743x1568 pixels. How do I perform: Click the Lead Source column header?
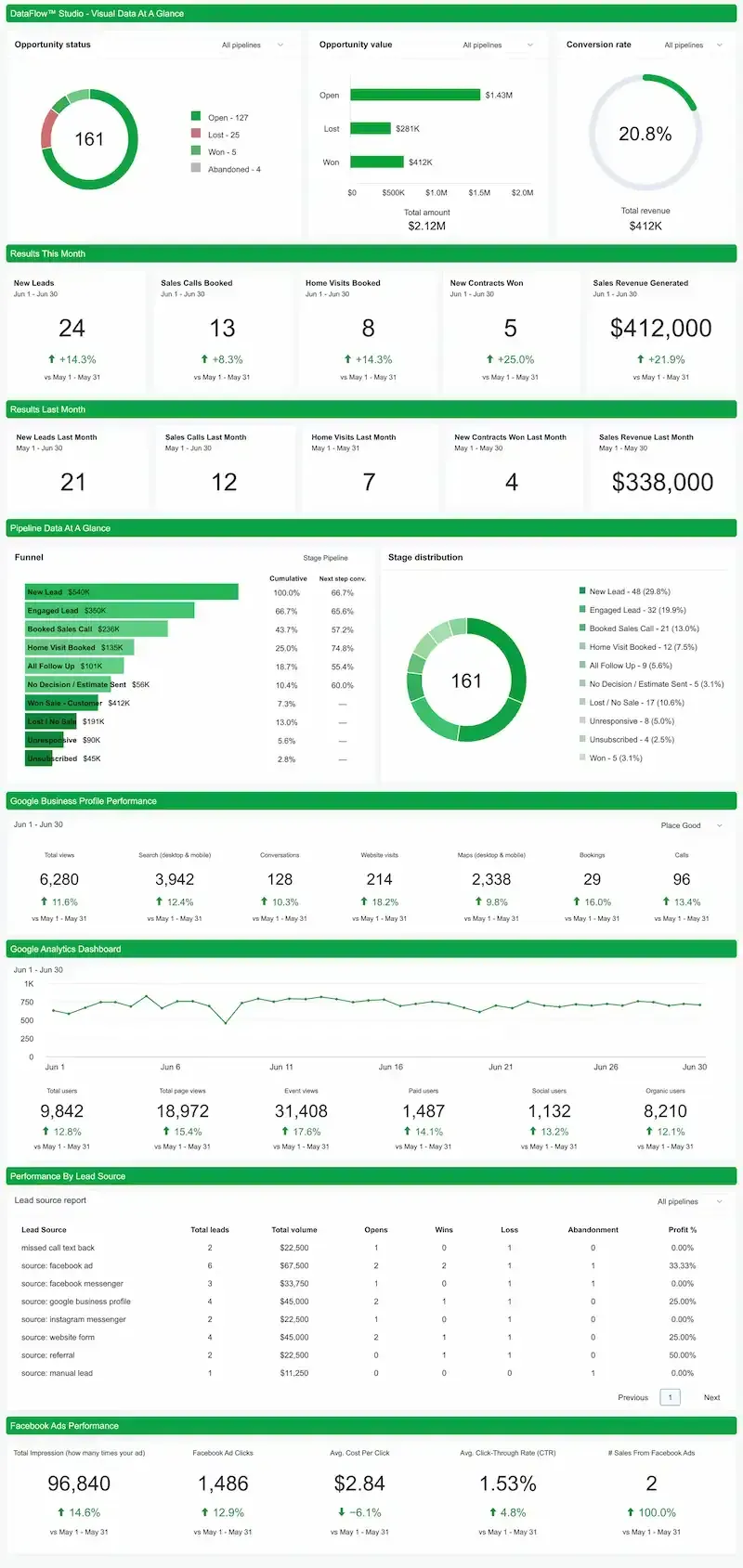[44, 1229]
